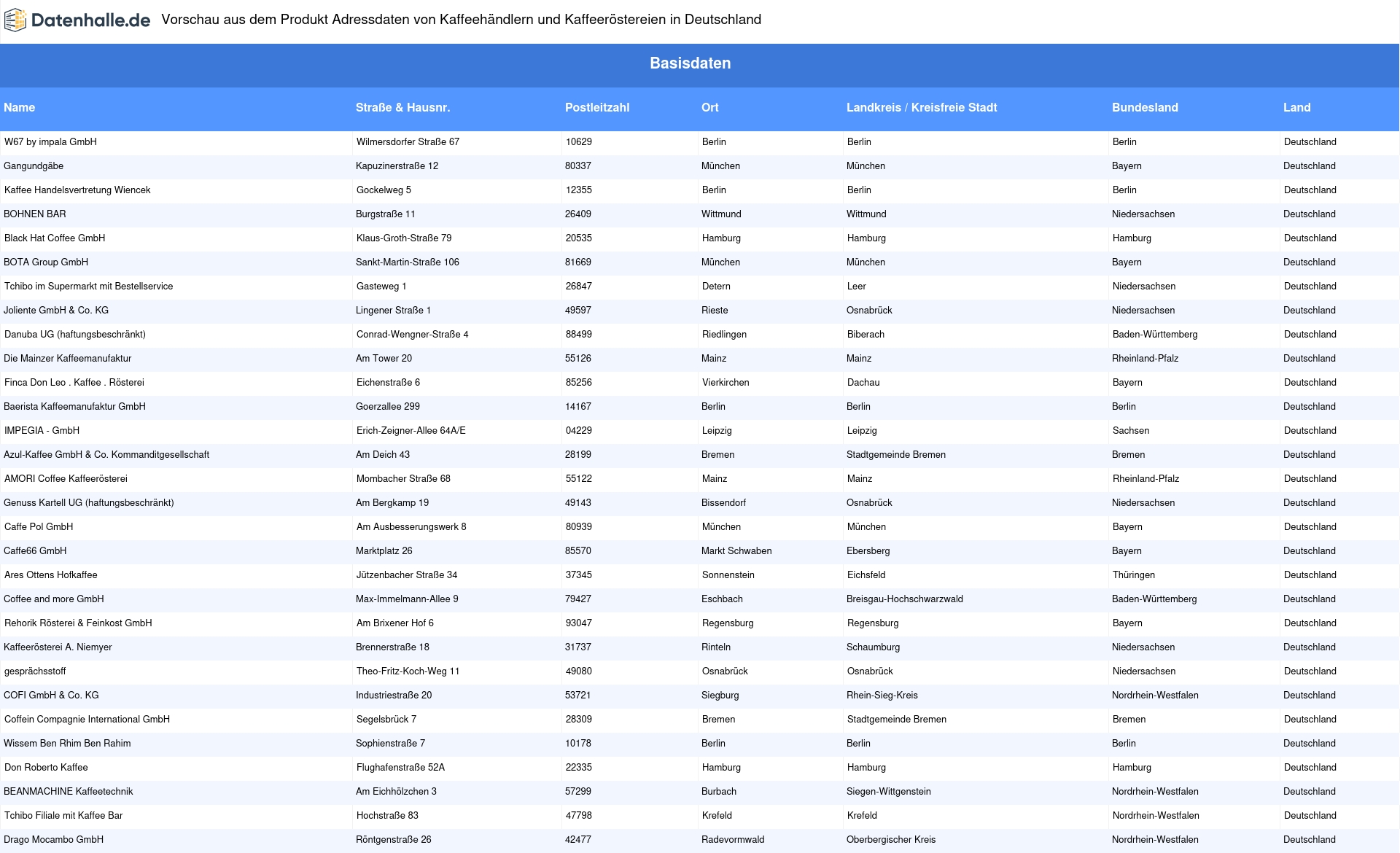
Task: Click the Ort cell Radevormwald
Action: click(733, 840)
